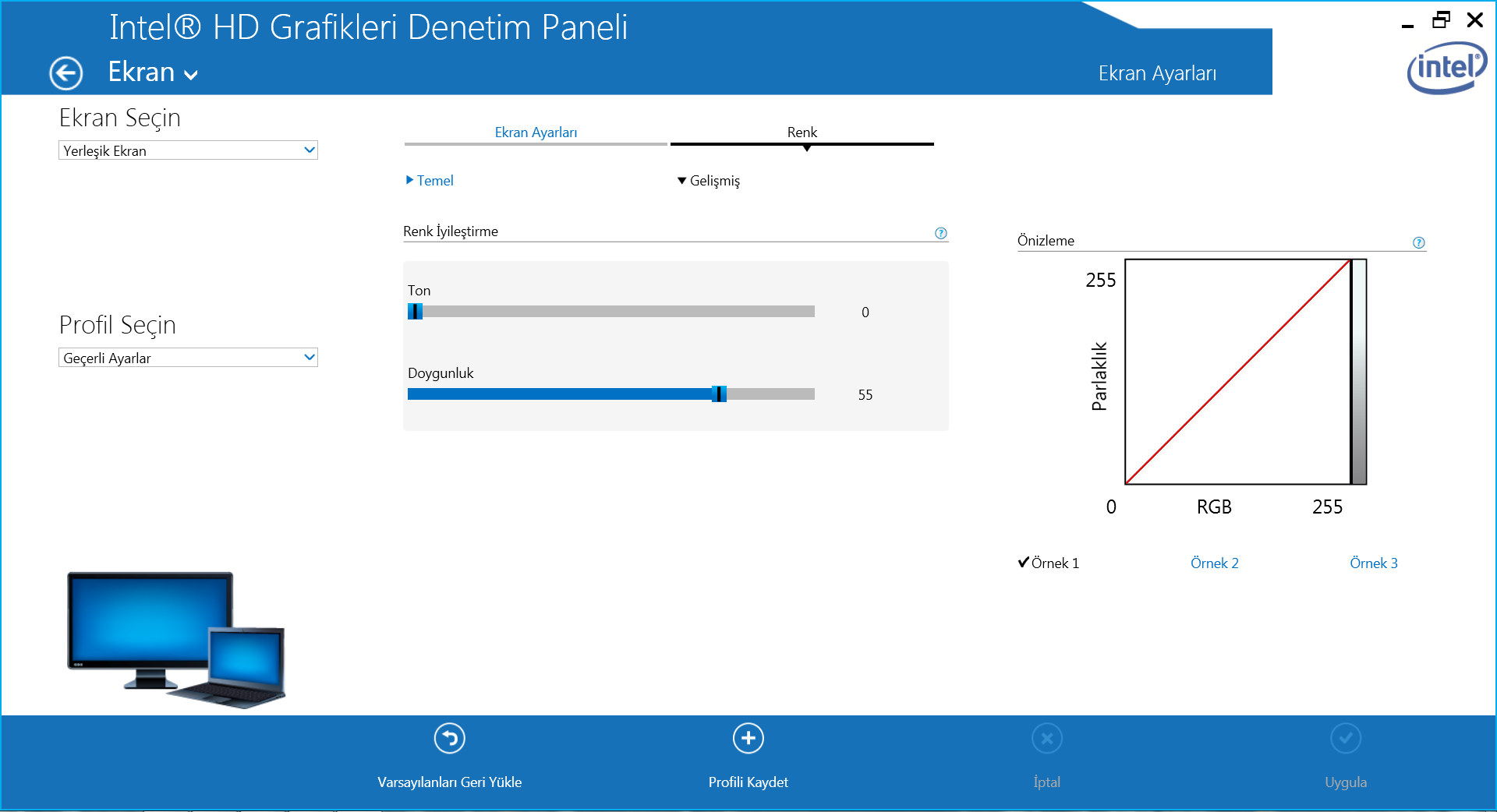Click the title 'Intel® HD Grafikleri Denetim Paneli'
Screen dimensions: 1497x812
(x=368, y=27)
